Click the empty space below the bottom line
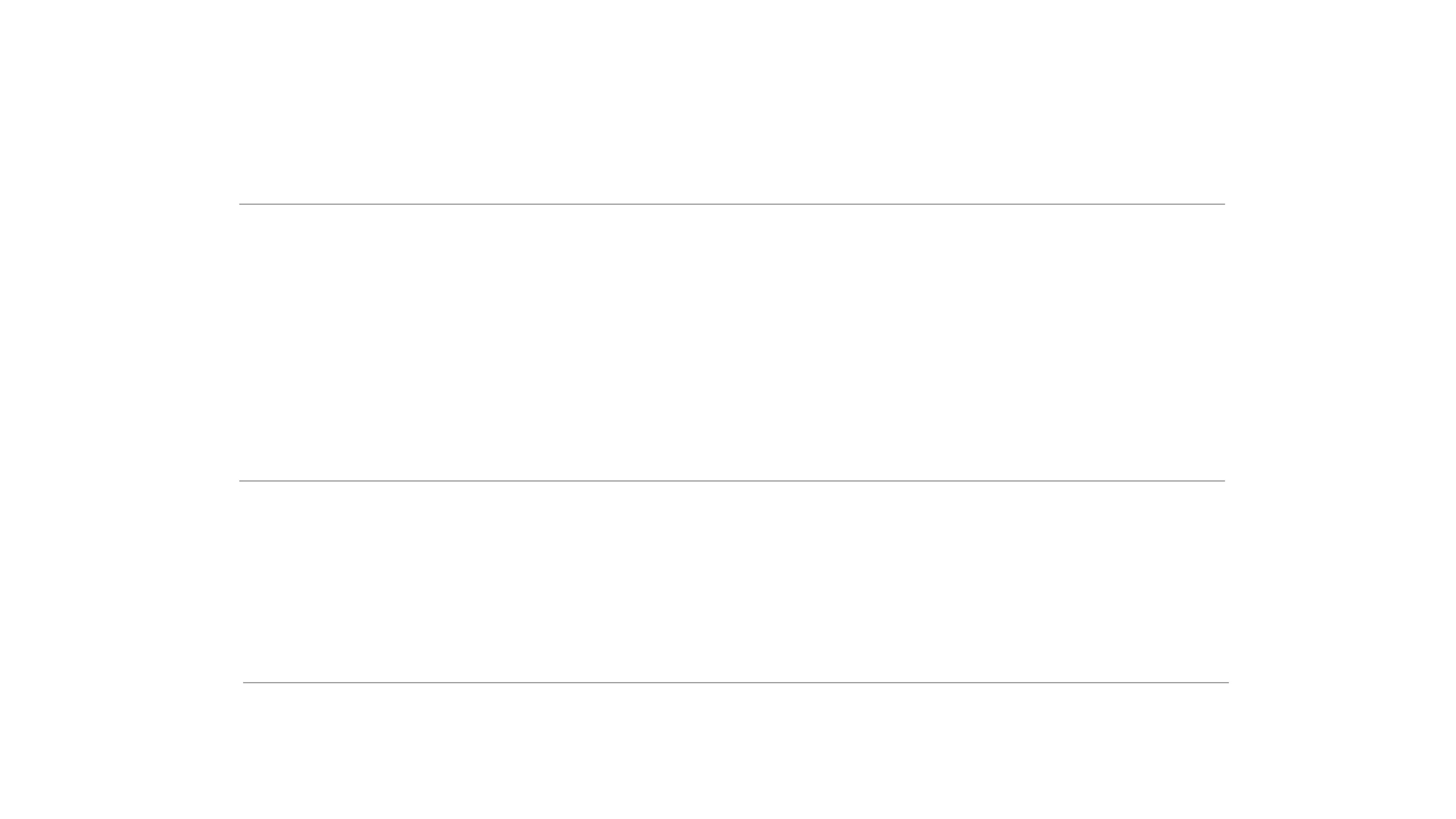Screen dimensions: 1456x819 (731, 752)
